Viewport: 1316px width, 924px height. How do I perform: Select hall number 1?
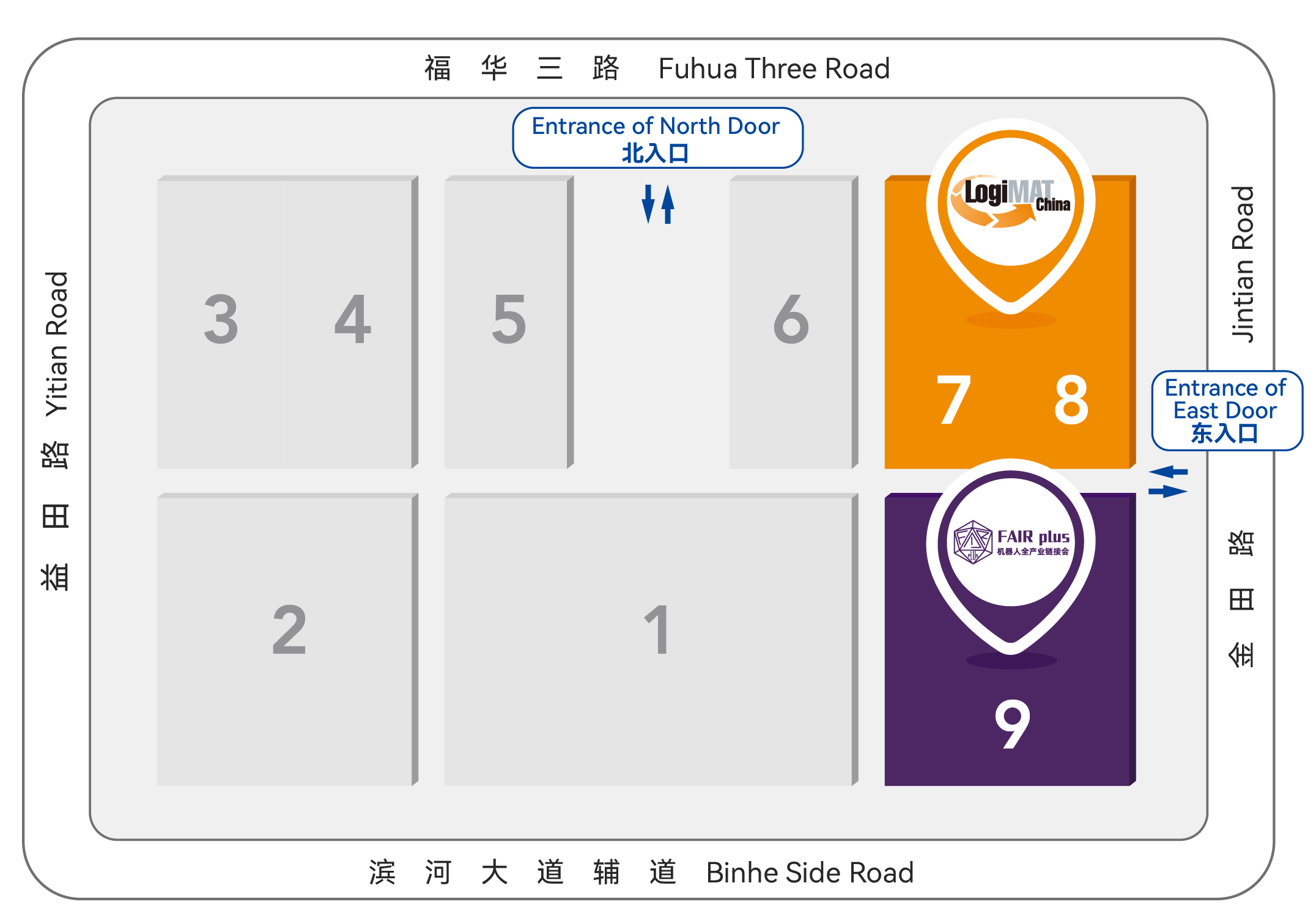(657, 630)
